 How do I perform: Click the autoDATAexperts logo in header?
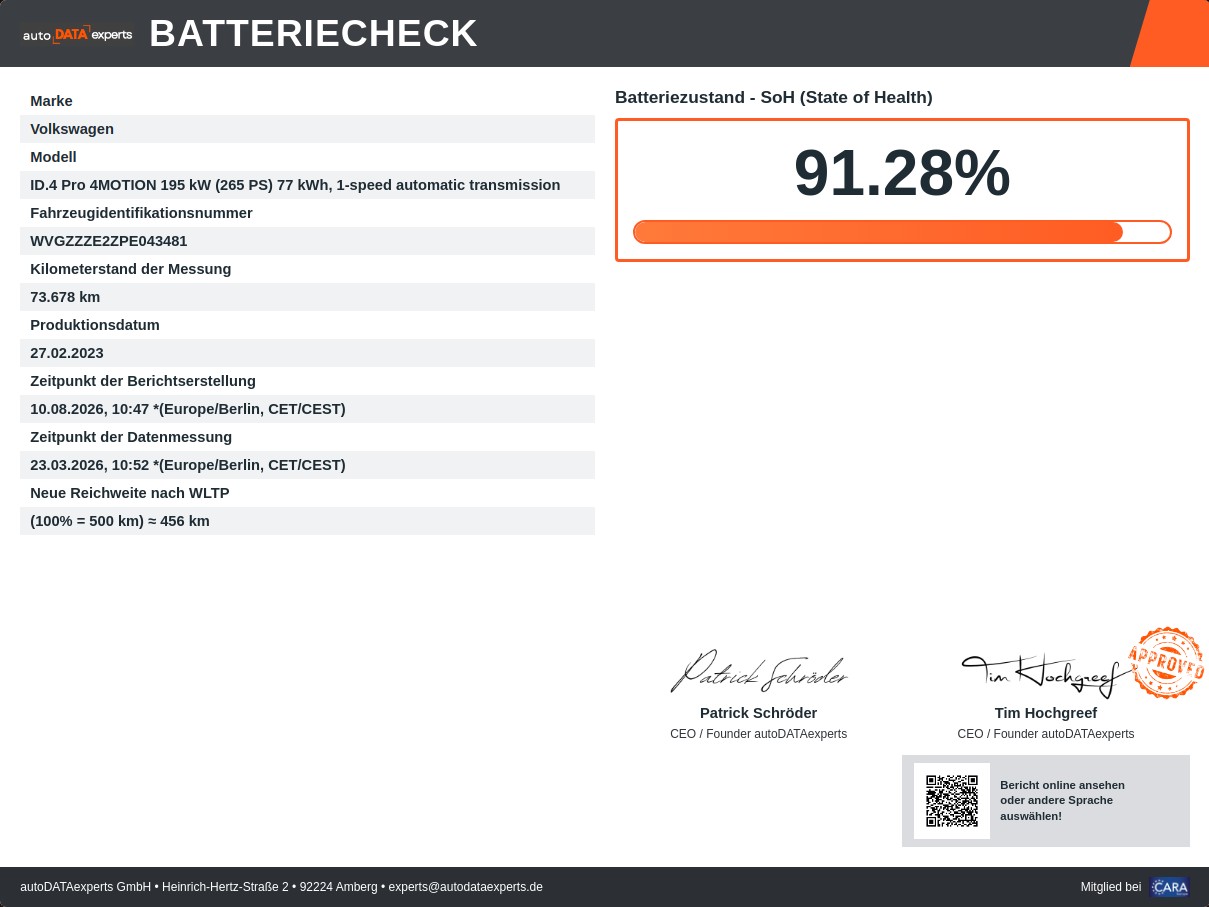(x=77, y=34)
